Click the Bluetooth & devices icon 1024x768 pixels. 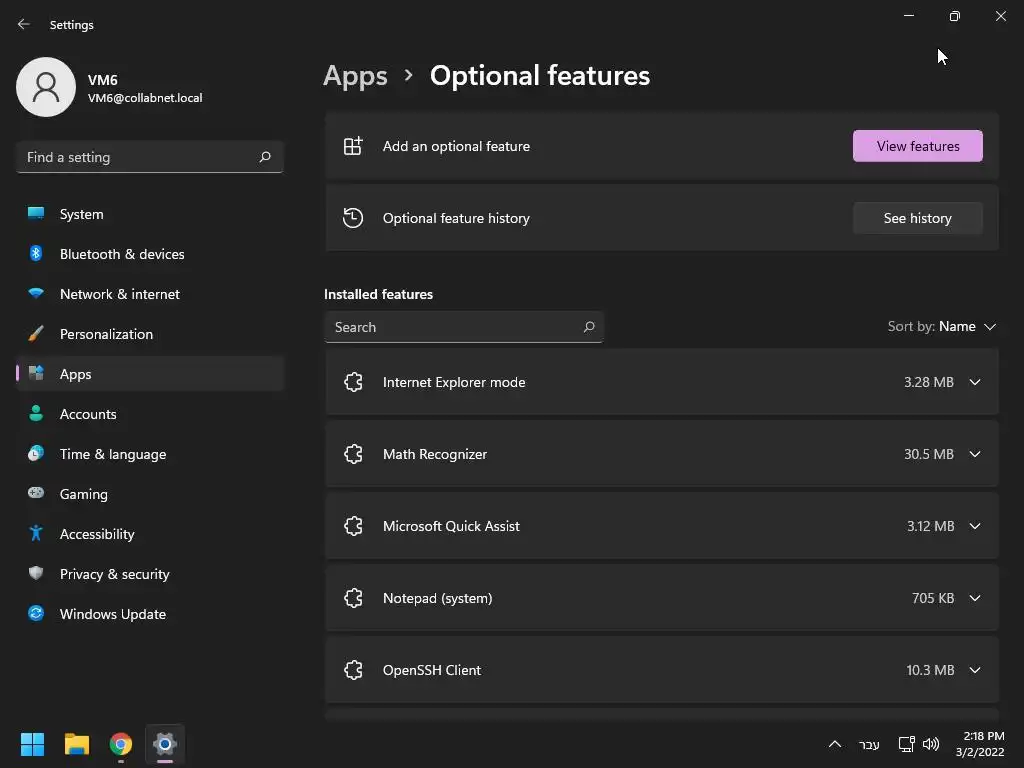point(36,254)
